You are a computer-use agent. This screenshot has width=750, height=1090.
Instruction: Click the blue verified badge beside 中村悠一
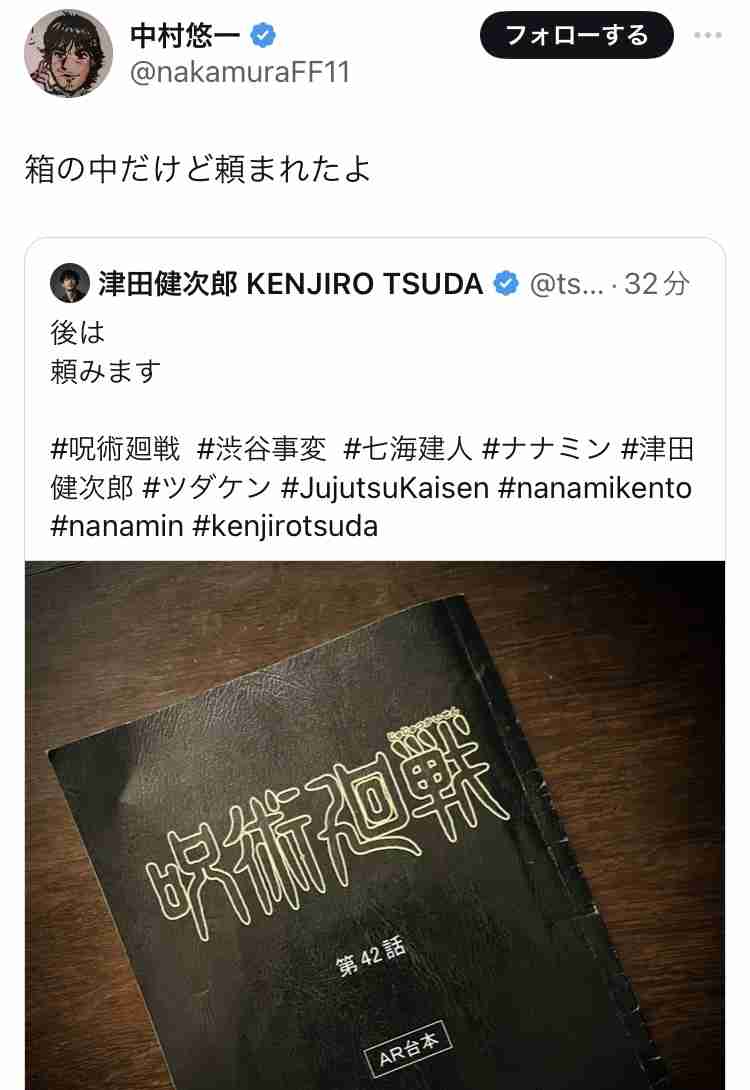[x=263, y=35]
